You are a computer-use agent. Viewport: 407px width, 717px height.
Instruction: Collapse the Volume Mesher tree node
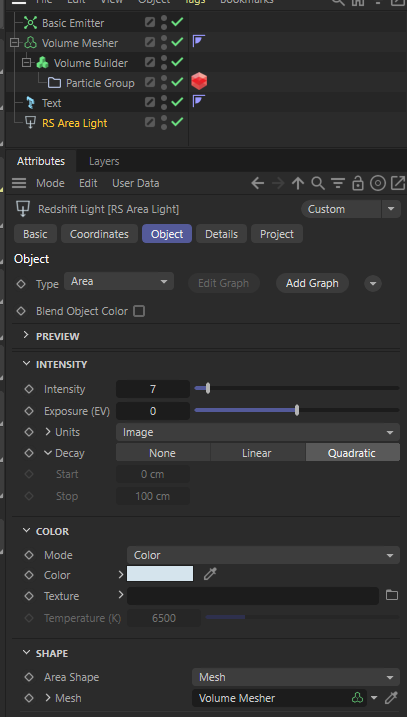tap(15, 43)
